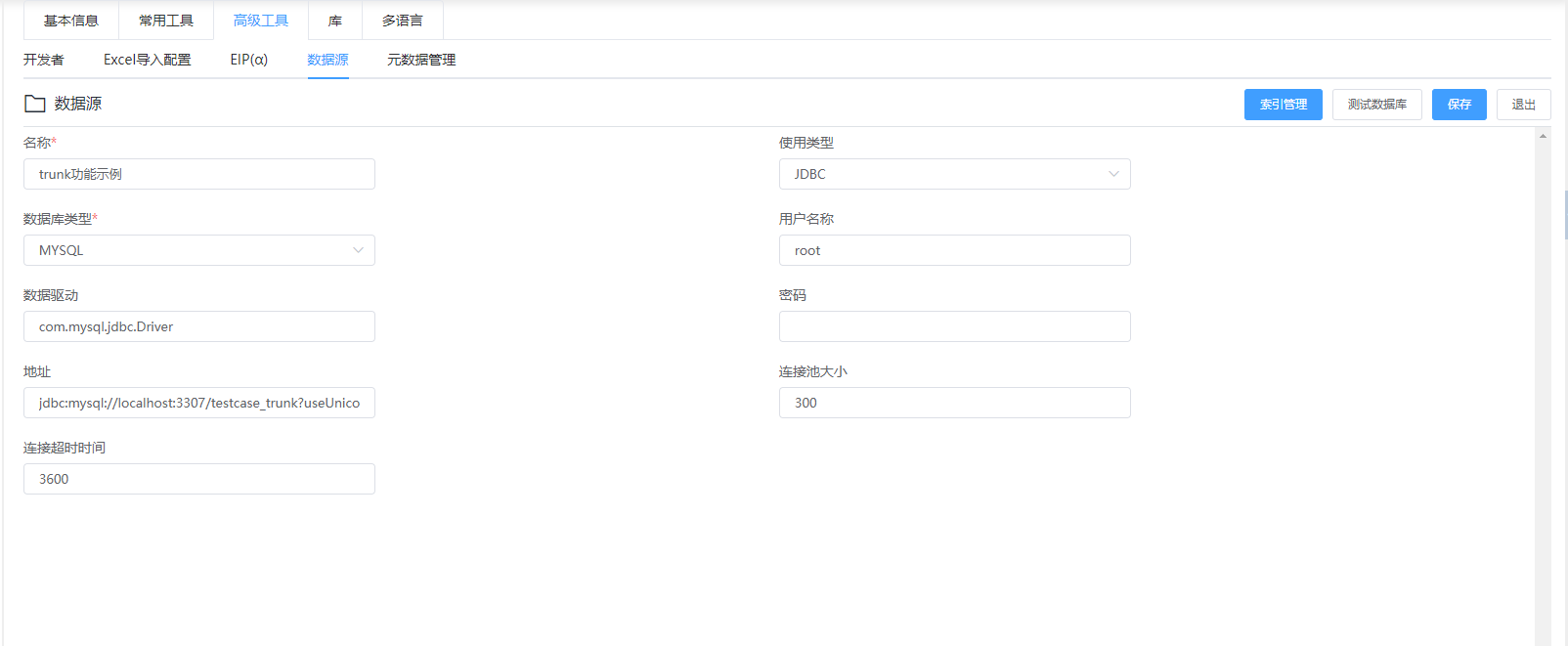Click the 数据库类型 dropdown chevron
Screen dimensions: 1568x646
point(358,250)
